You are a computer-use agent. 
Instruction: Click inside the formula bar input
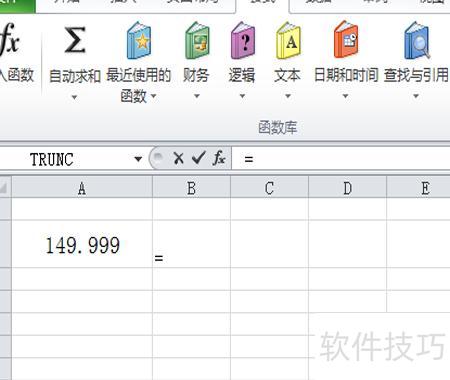[342, 159]
